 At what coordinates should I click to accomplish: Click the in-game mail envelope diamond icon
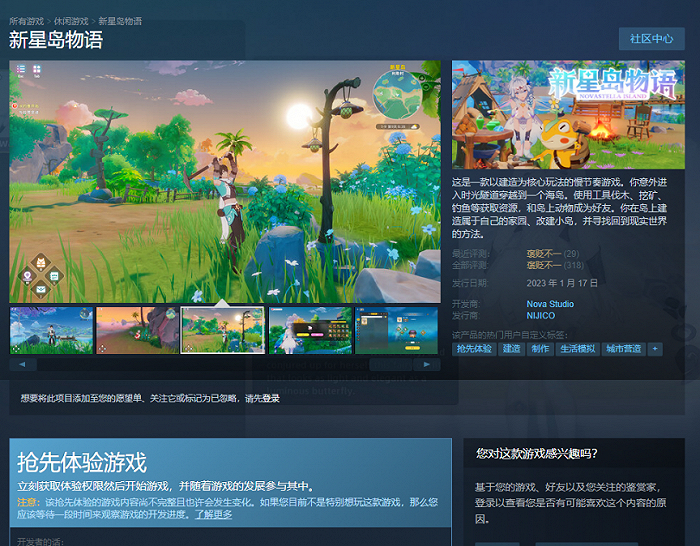tap(41, 289)
